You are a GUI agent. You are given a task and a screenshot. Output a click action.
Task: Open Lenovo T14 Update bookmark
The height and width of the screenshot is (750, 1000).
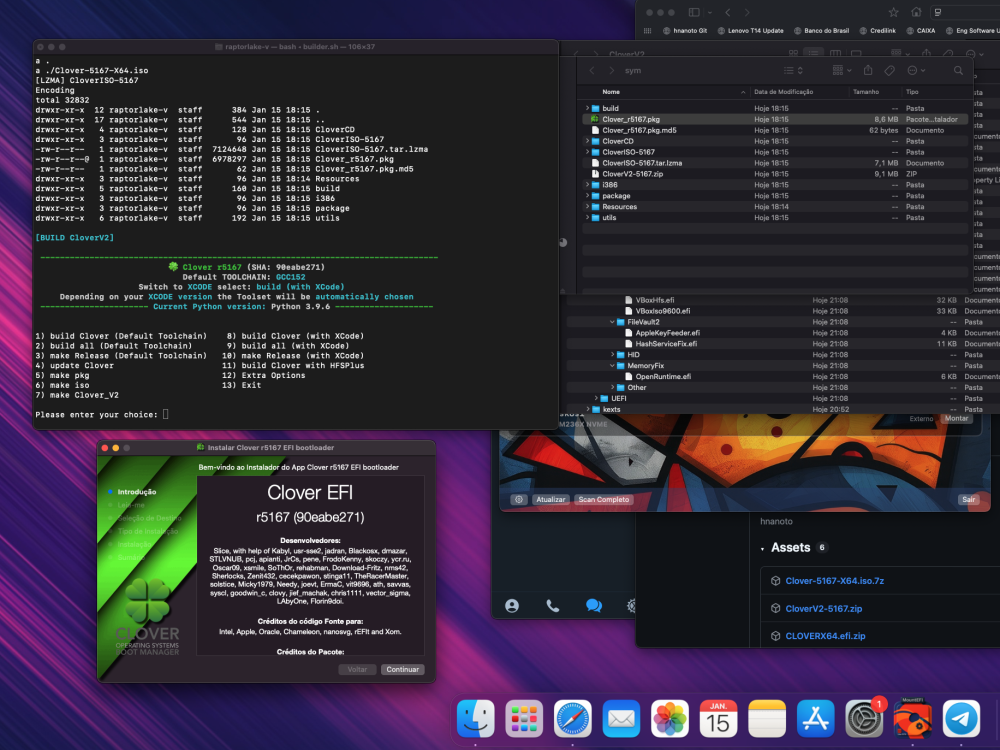(750, 31)
